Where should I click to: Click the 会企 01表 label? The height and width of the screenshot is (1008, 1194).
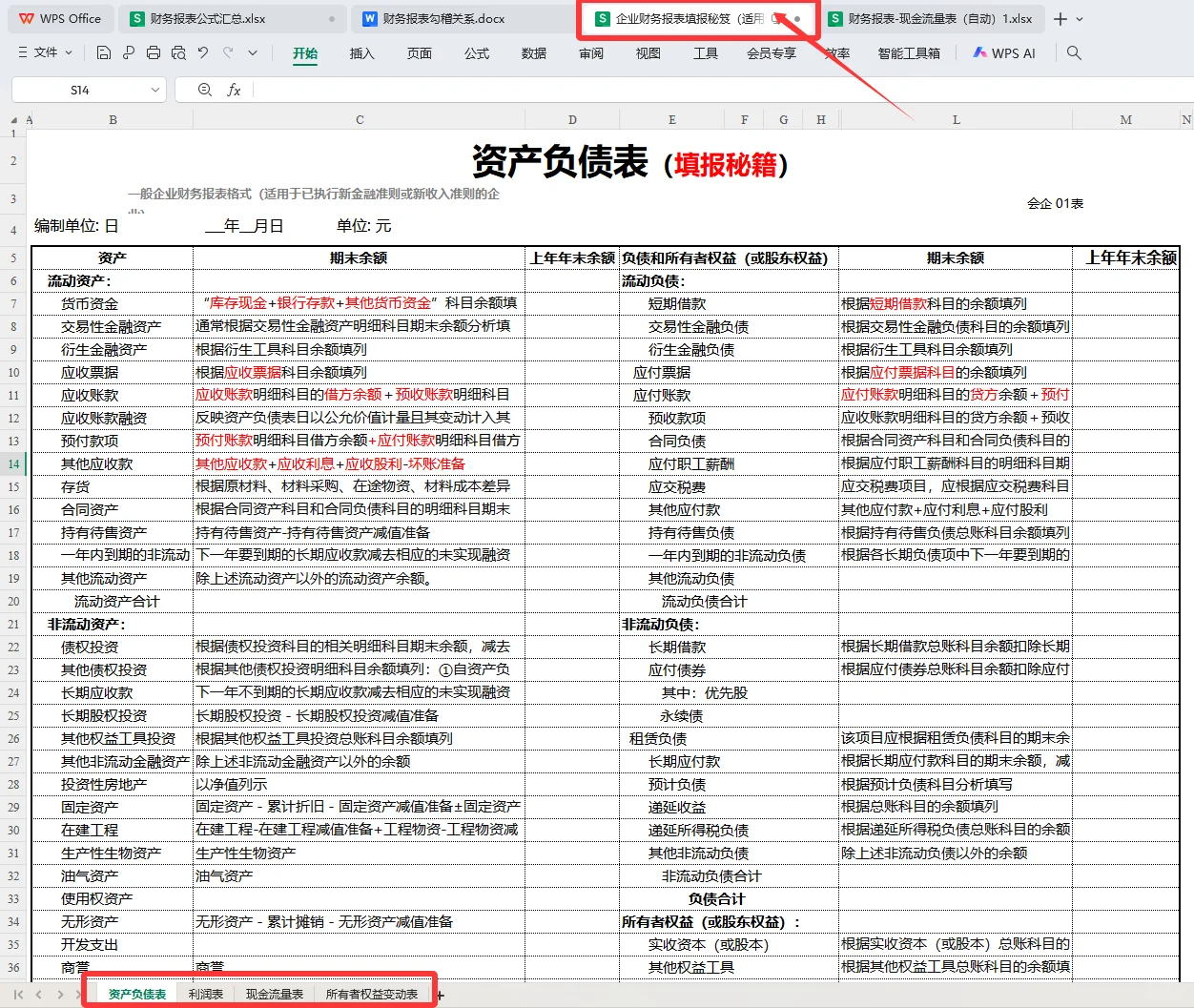click(1055, 203)
